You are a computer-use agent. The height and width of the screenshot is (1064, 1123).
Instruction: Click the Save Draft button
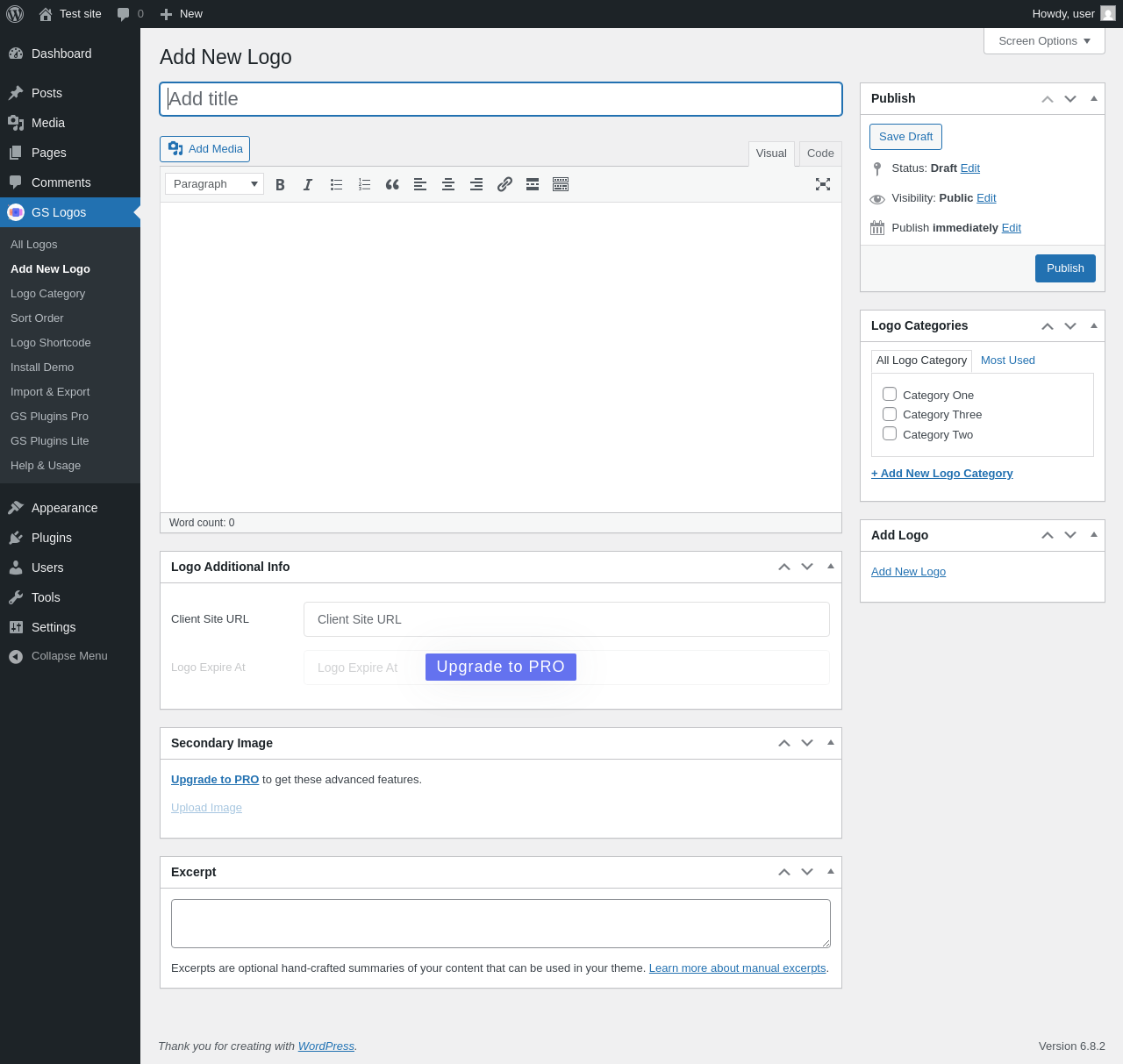pos(905,137)
